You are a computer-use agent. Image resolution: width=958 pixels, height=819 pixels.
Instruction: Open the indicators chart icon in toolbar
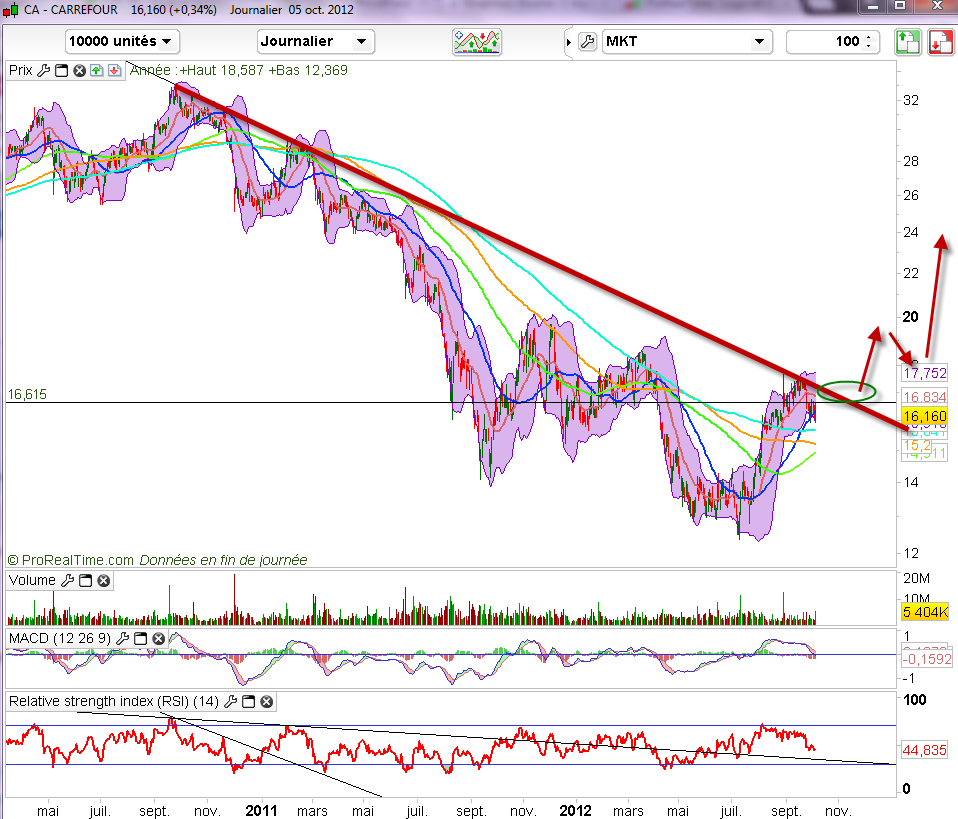[x=477, y=41]
